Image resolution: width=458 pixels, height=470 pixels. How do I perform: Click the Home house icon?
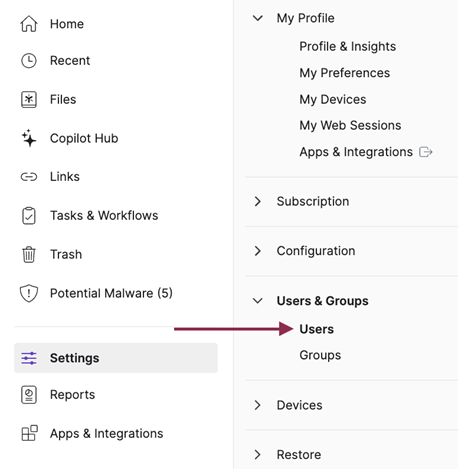tap(29, 24)
